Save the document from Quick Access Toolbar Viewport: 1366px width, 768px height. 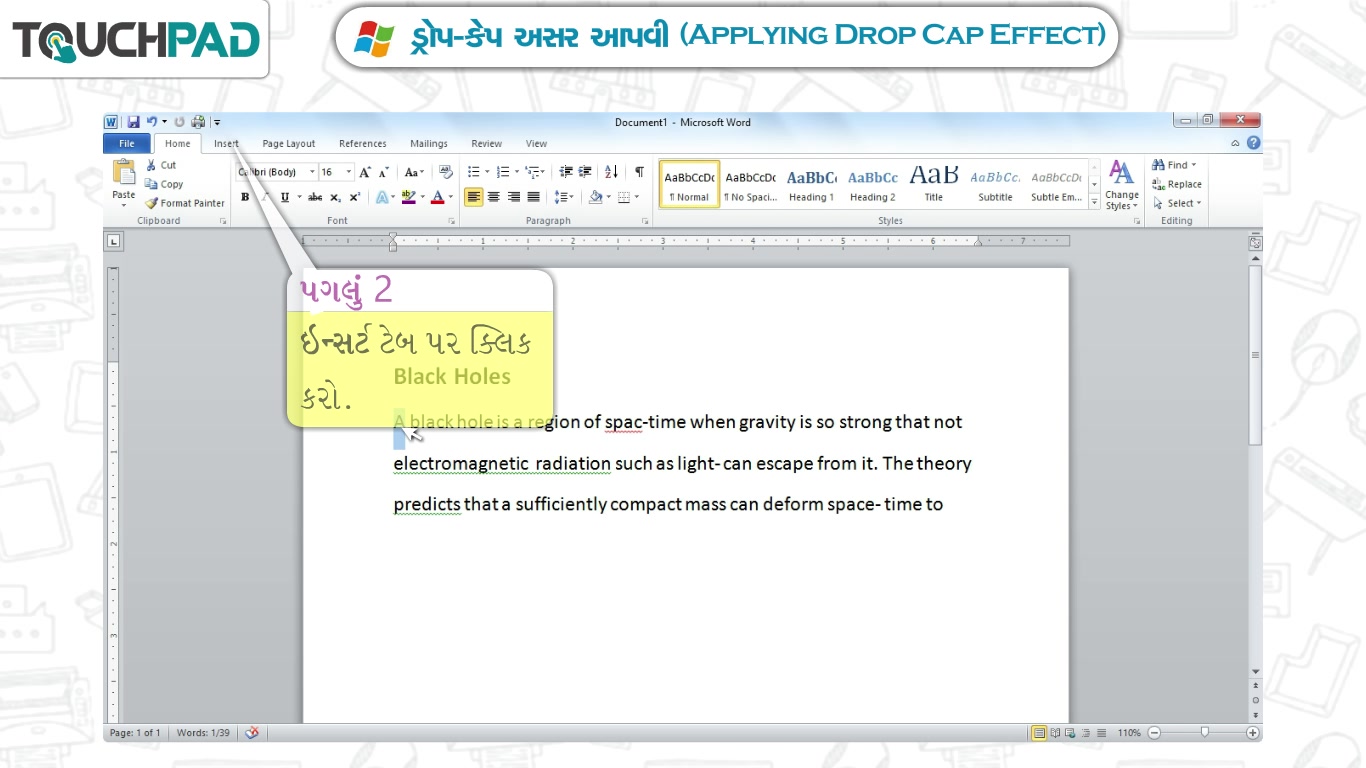133,122
